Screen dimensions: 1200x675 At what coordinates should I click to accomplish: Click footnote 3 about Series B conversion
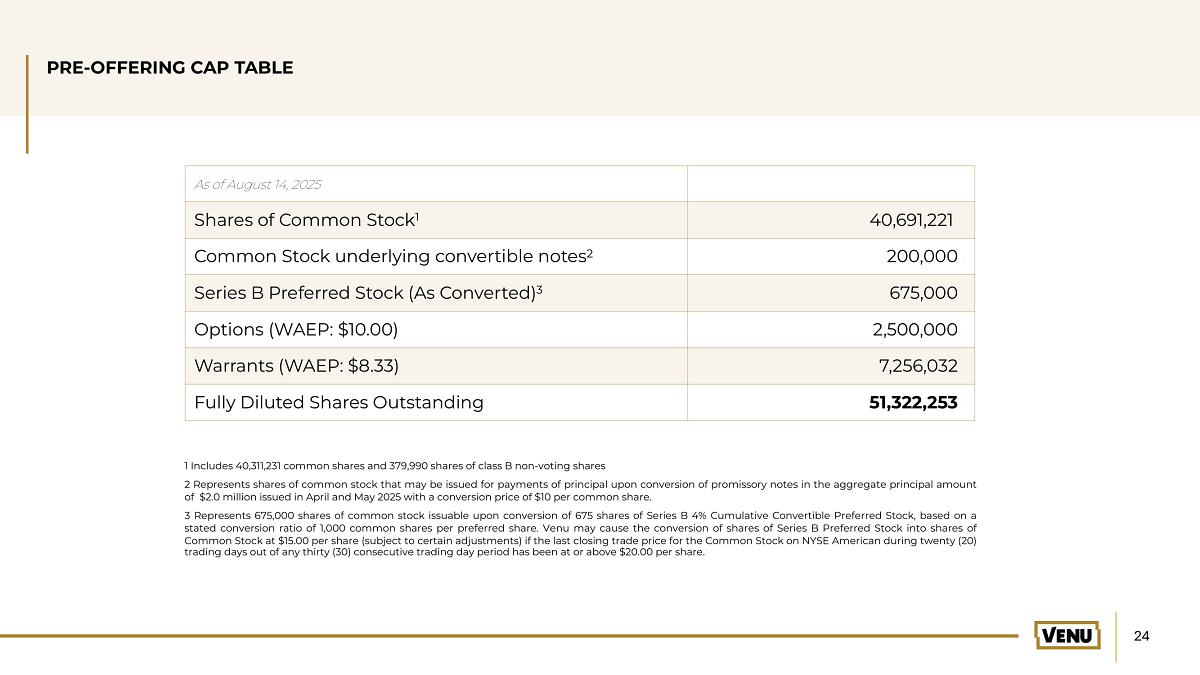[580, 534]
